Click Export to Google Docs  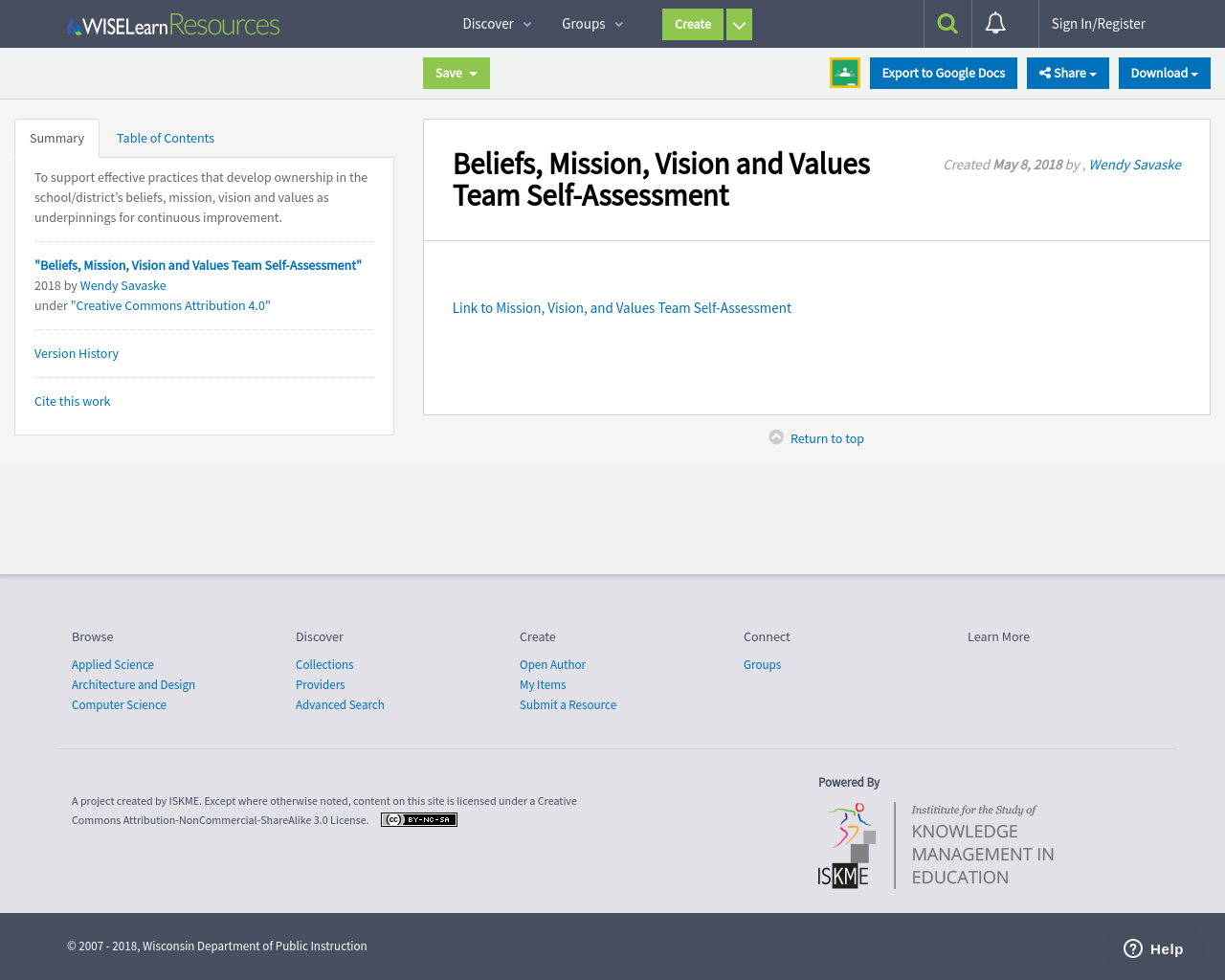pos(943,72)
